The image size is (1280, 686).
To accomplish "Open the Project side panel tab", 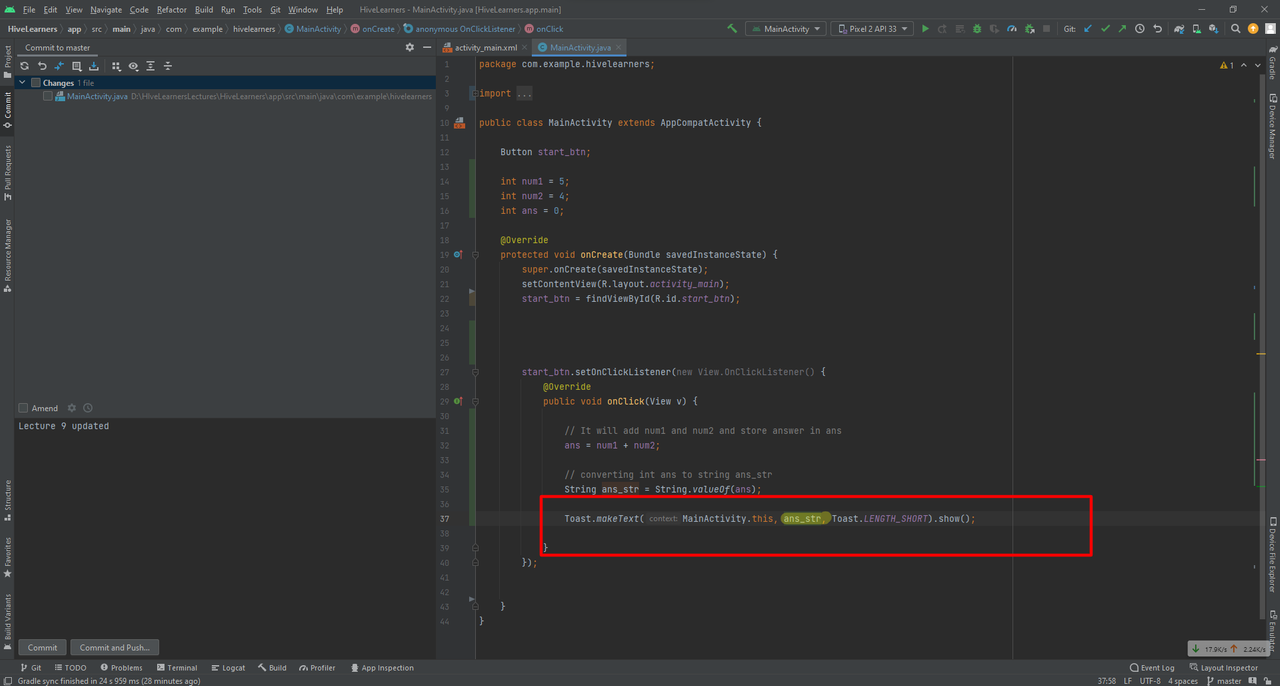I will point(7,62).
